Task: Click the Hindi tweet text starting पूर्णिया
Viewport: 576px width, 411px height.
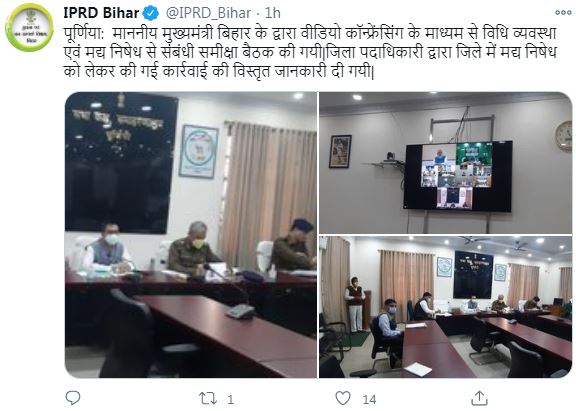Action: click(310, 52)
